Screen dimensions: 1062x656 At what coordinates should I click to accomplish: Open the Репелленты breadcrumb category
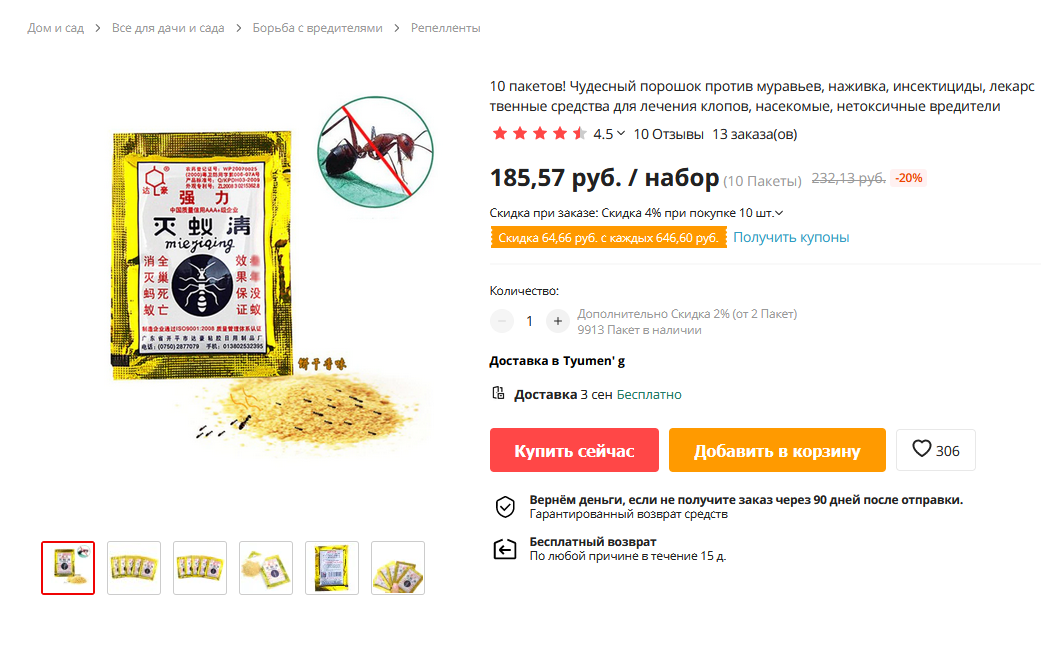(x=446, y=28)
